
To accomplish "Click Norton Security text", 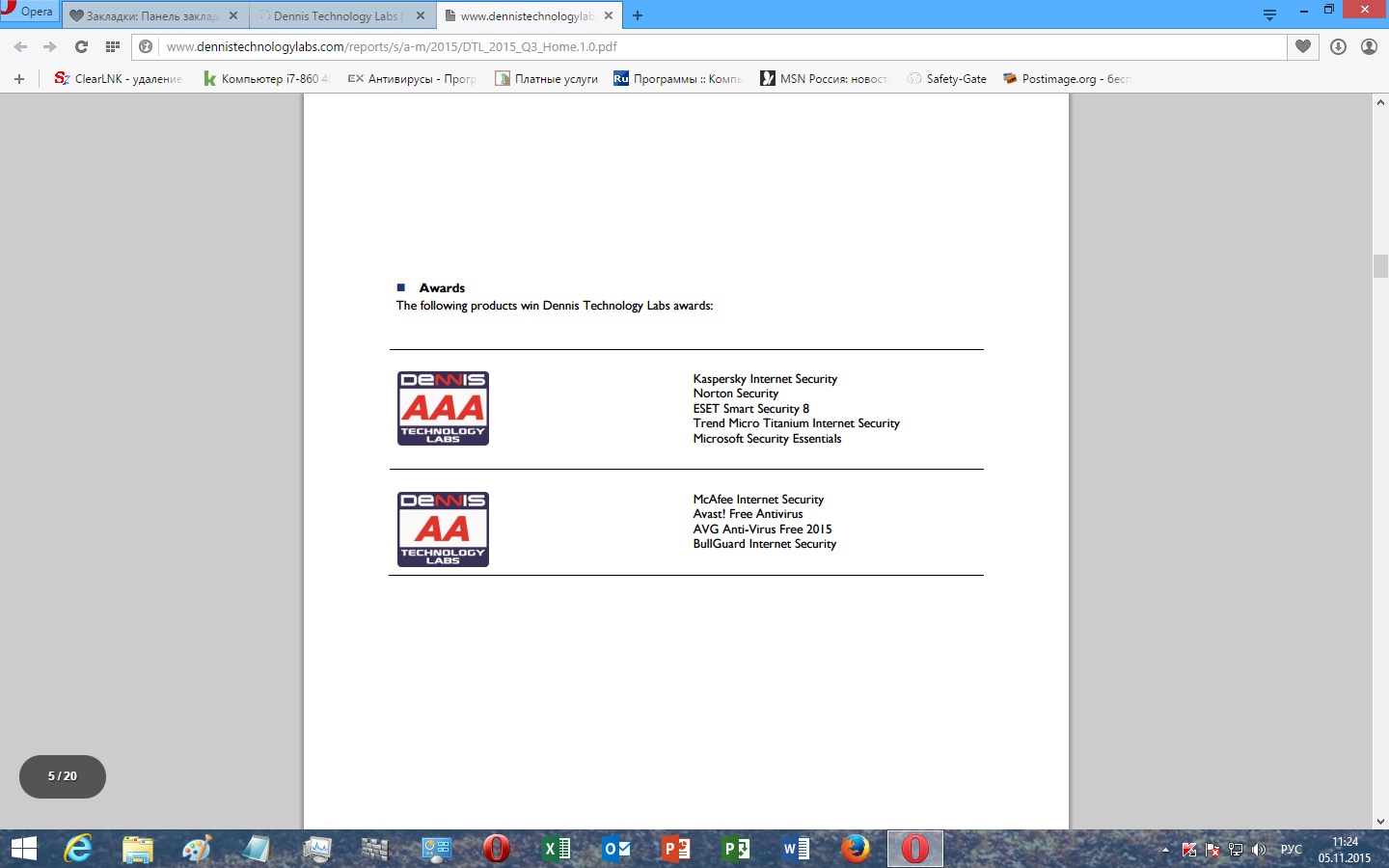I will coord(736,393).
